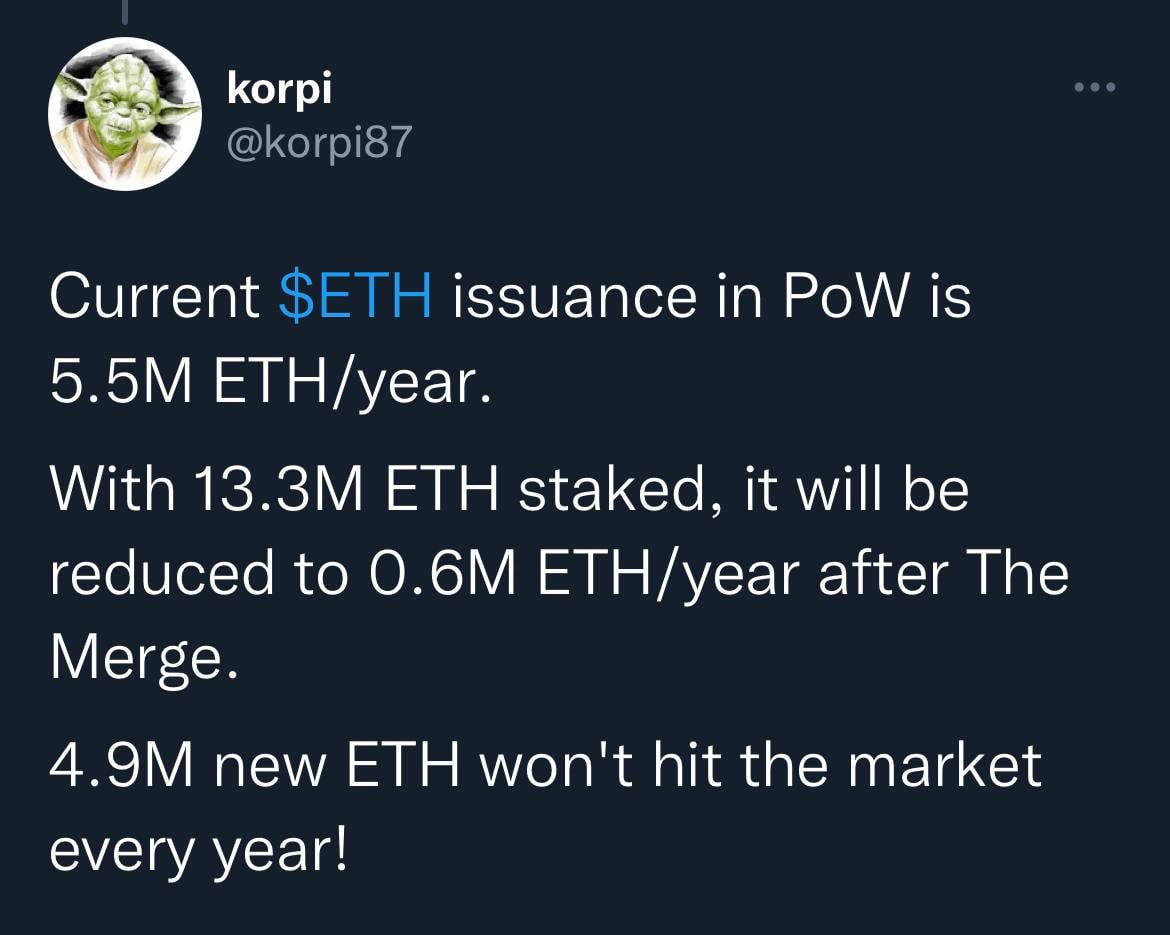The image size is (1170, 935).
Task: Click the word "Merge." in the tweet
Action: pos(144,660)
